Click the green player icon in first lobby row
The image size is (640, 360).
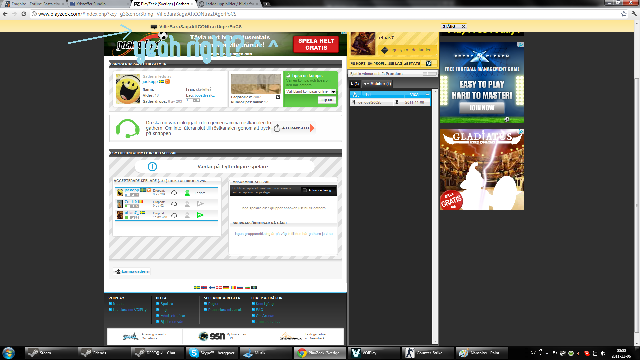tap(187, 193)
